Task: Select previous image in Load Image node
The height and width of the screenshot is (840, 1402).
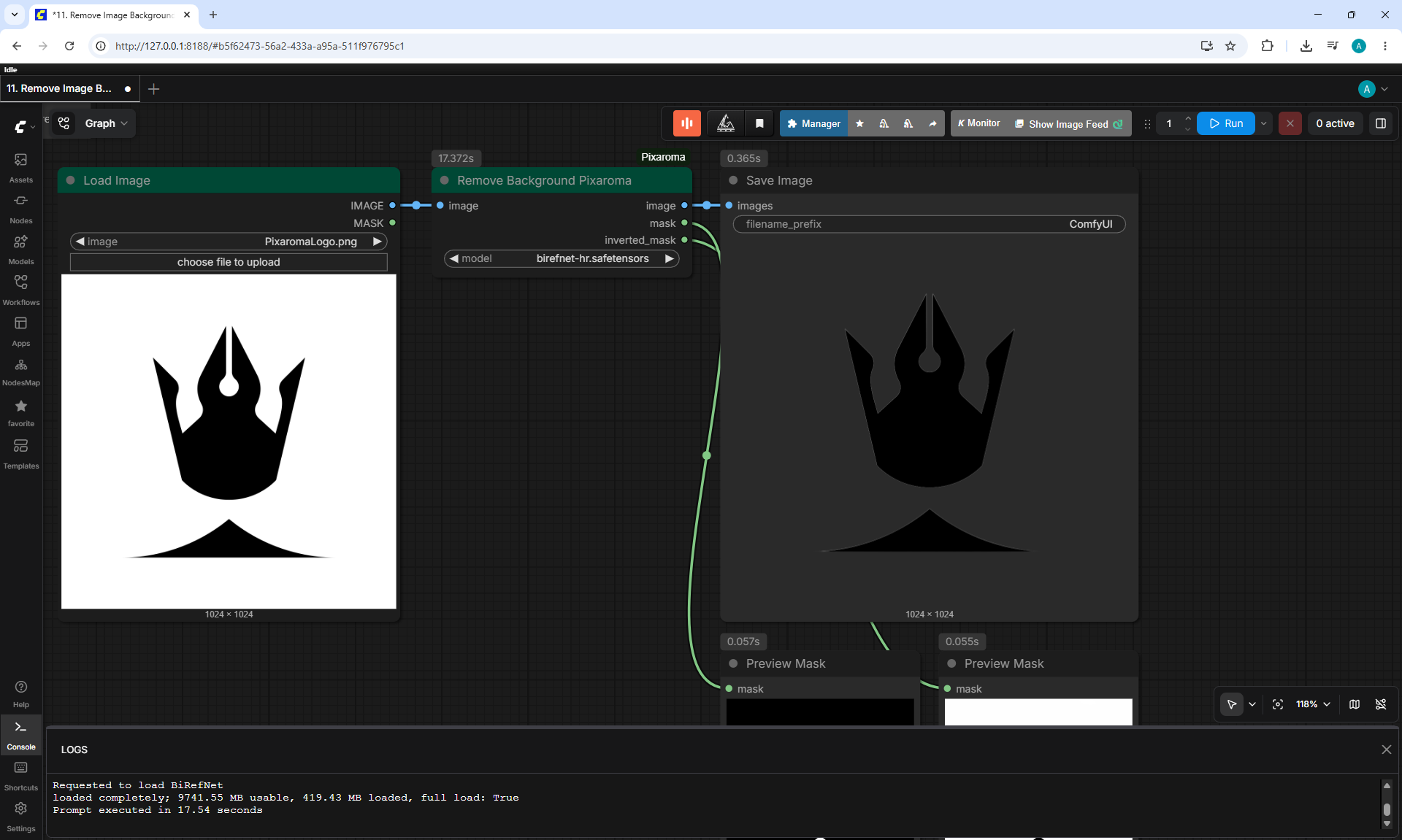Action: pos(80,242)
